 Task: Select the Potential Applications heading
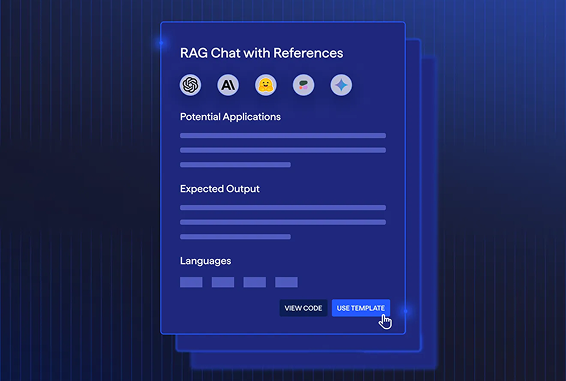pos(230,117)
